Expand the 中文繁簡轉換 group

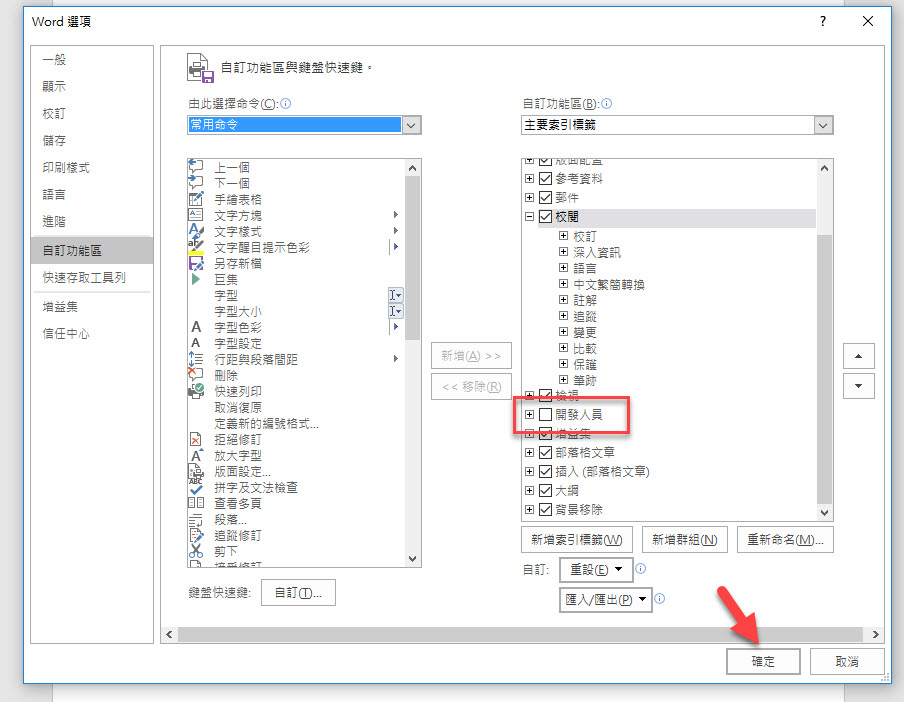[x=564, y=284]
